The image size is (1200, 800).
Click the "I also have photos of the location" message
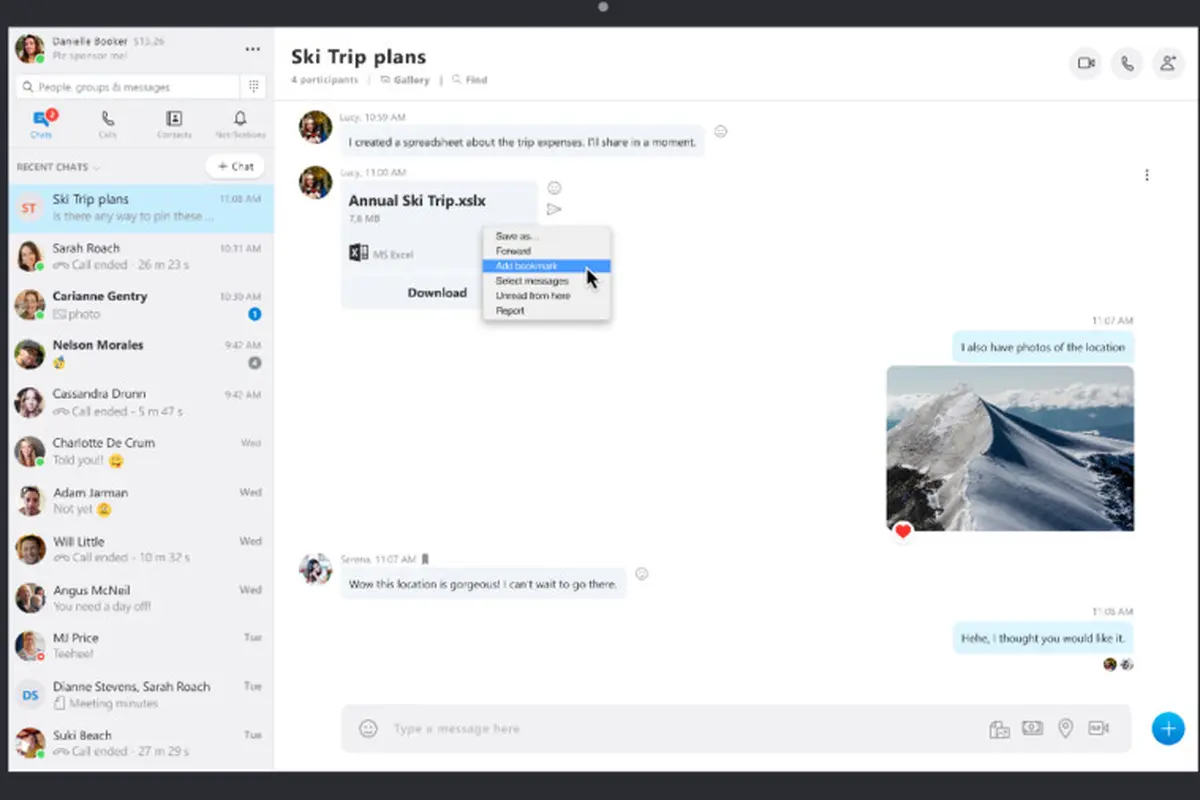click(1043, 347)
